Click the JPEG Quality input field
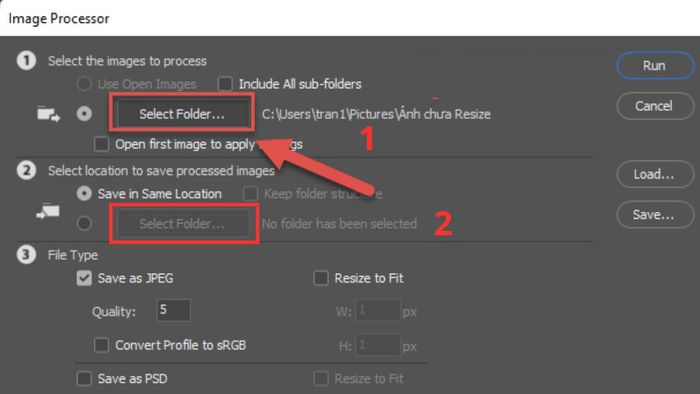Screen dimensions: 700x394 174,310
